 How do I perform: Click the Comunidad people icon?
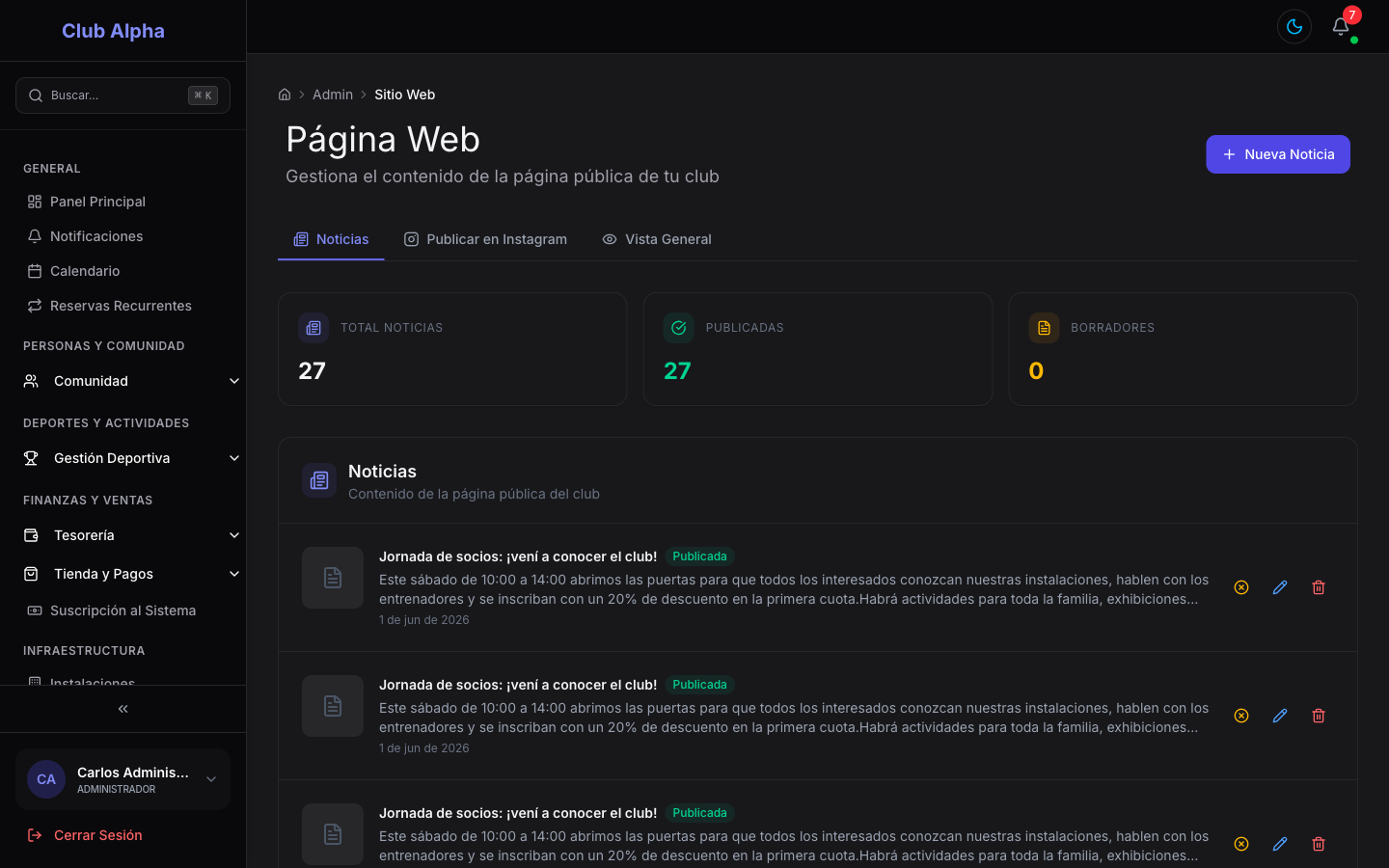tap(31, 381)
